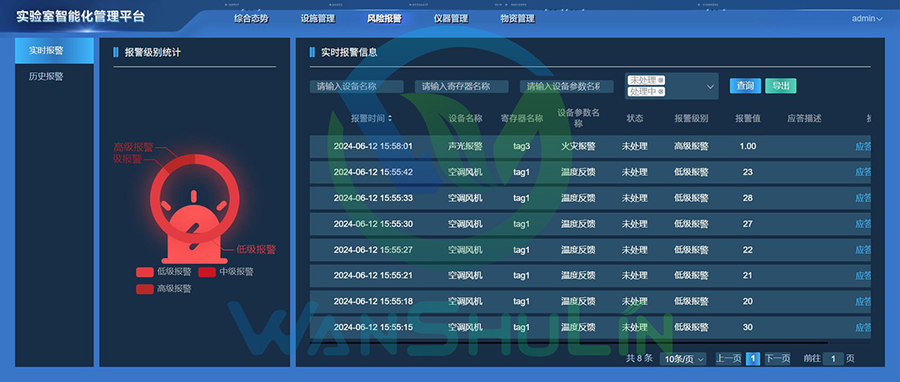Click the 导出 export button
Screen dimensions: 900x382
(x=781, y=86)
